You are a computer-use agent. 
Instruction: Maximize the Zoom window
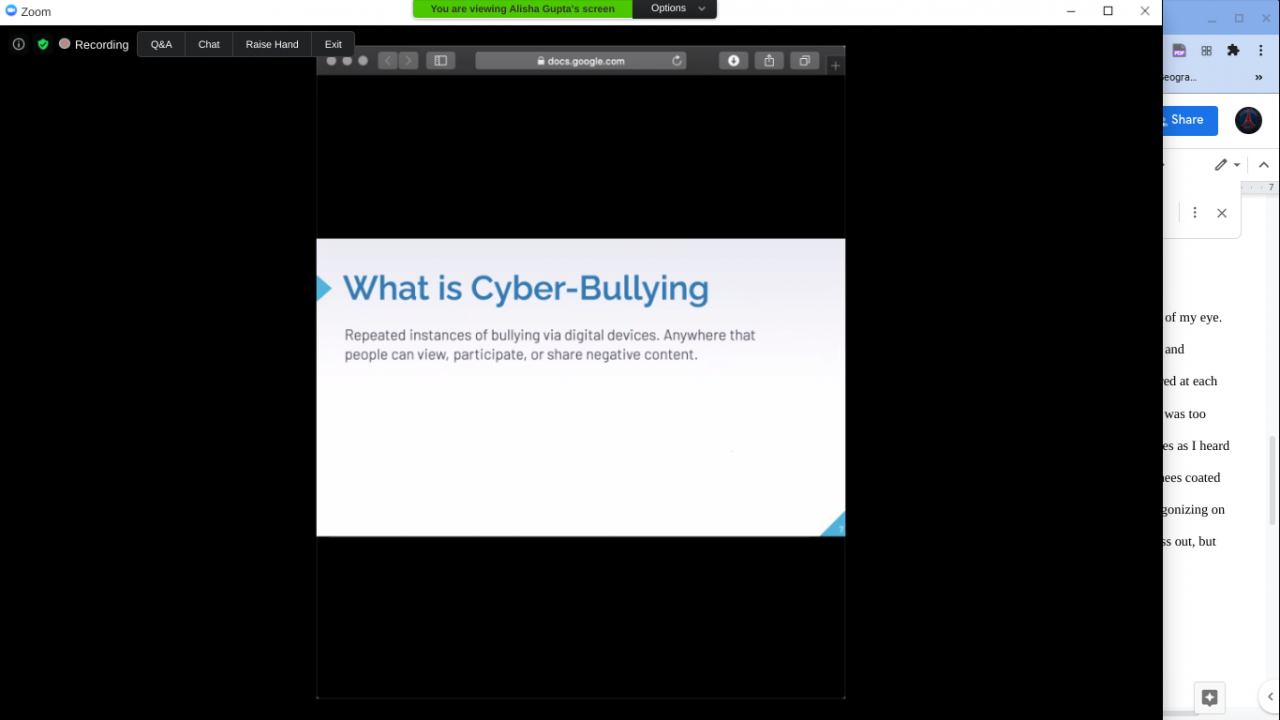[1108, 11]
